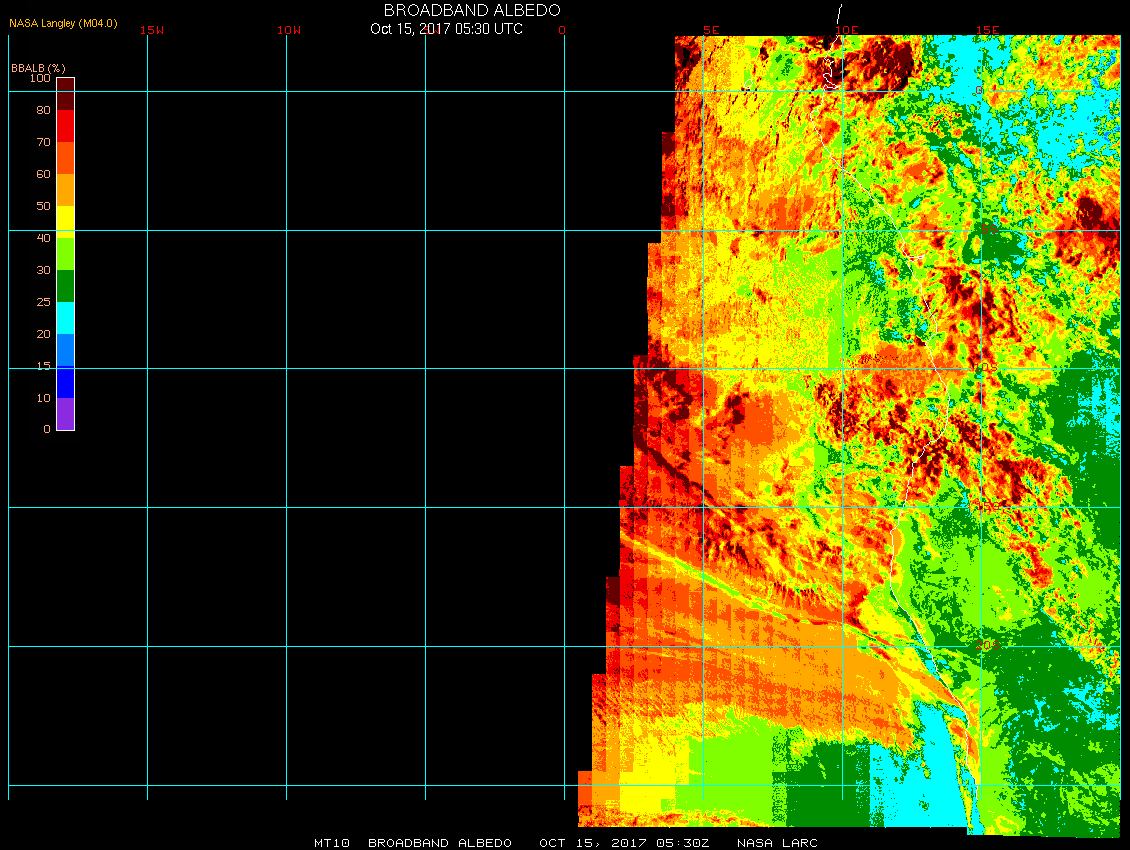Click the BBALB(%) legend heading
This screenshot has height=850, width=1130.
[38, 67]
